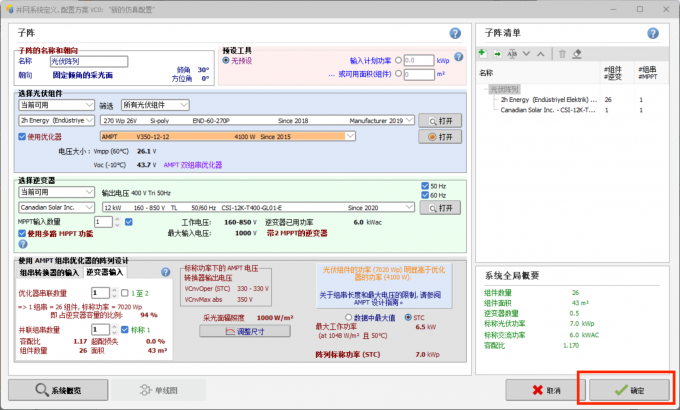Viewport: 680px width, 410px height.
Task: Rename the sub-array with the AB text icon
Action: point(512,54)
